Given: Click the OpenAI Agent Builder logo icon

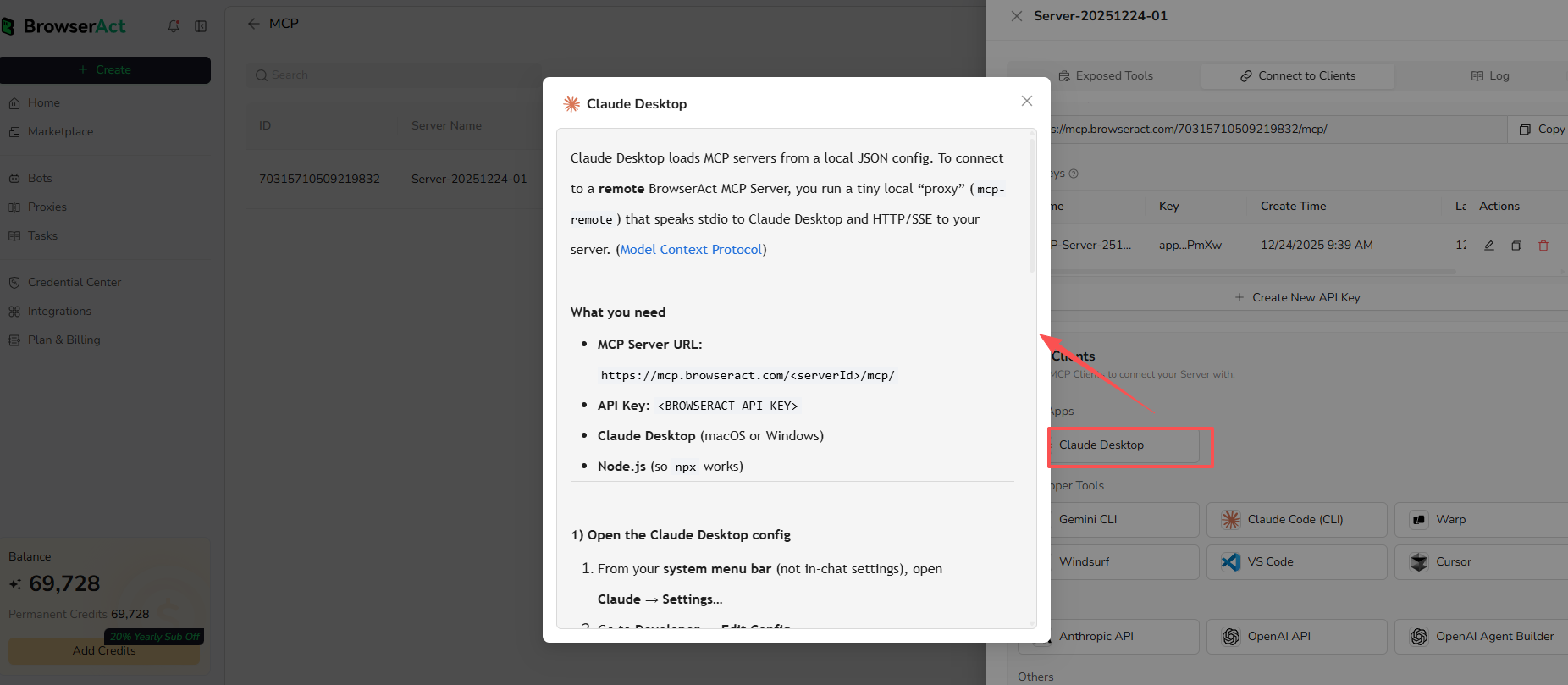Looking at the screenshot, I should [1419, 637].
